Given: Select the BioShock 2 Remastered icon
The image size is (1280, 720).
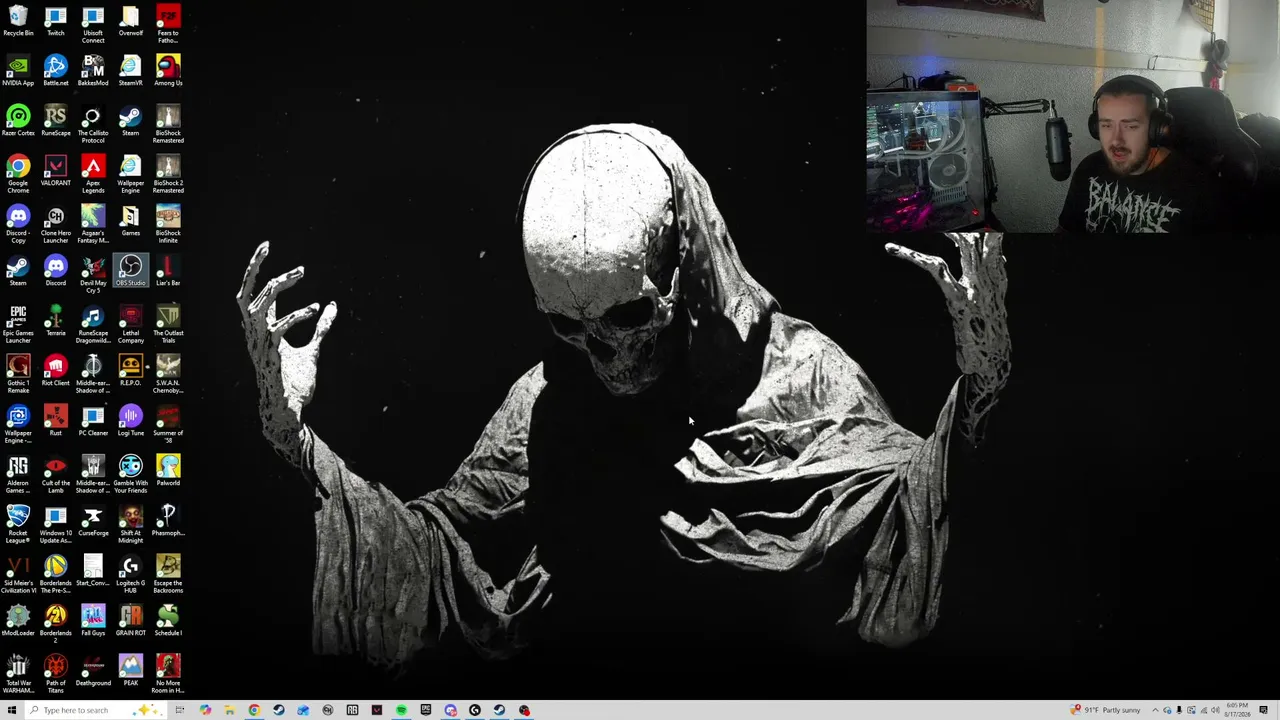Looking at the screenshot, I should pyautogui.click(x=168, y=175).
